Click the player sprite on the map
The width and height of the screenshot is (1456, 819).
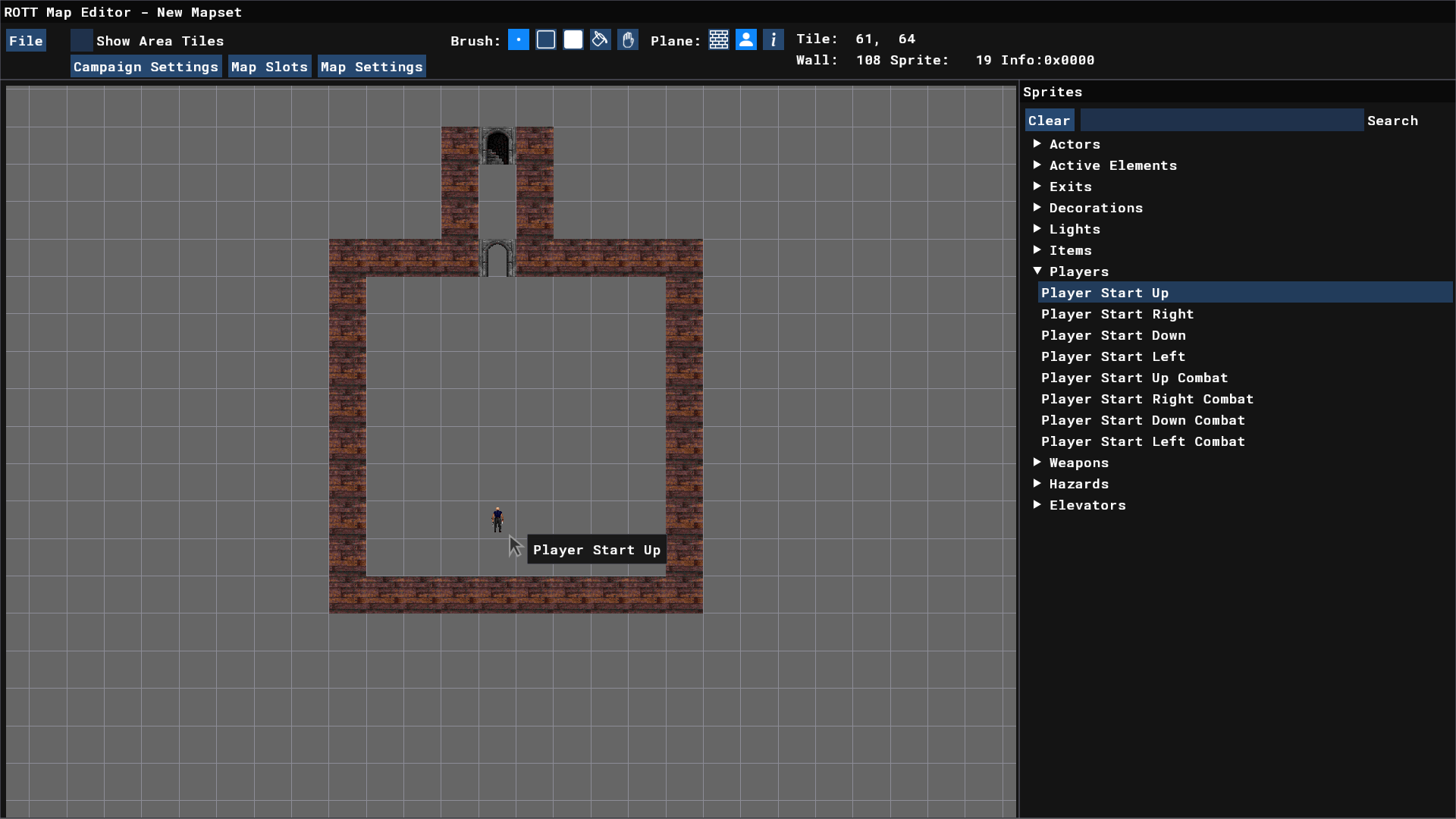point(497,519)
